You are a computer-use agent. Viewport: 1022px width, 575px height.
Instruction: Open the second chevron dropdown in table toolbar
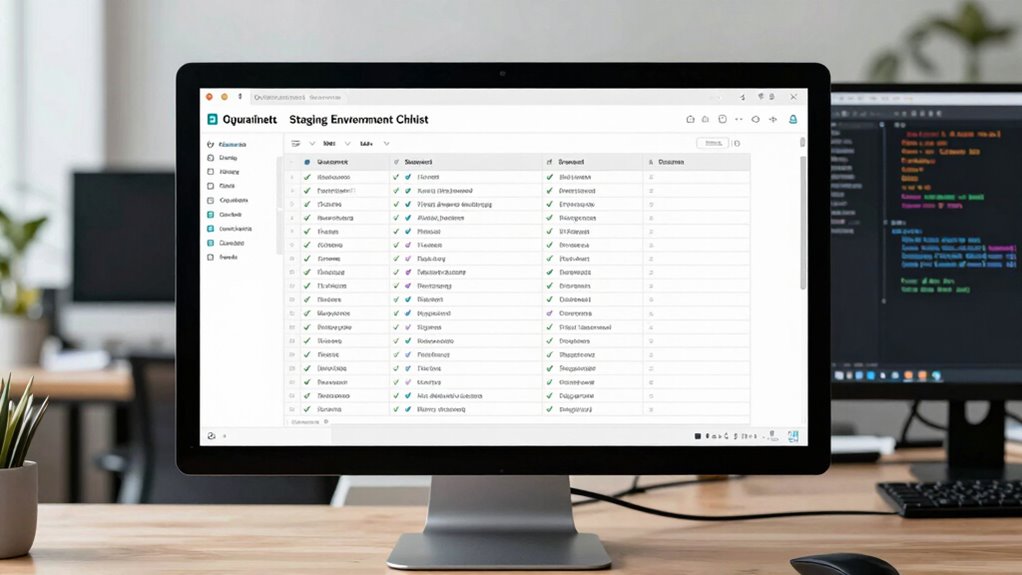click(x=347, y=143)
